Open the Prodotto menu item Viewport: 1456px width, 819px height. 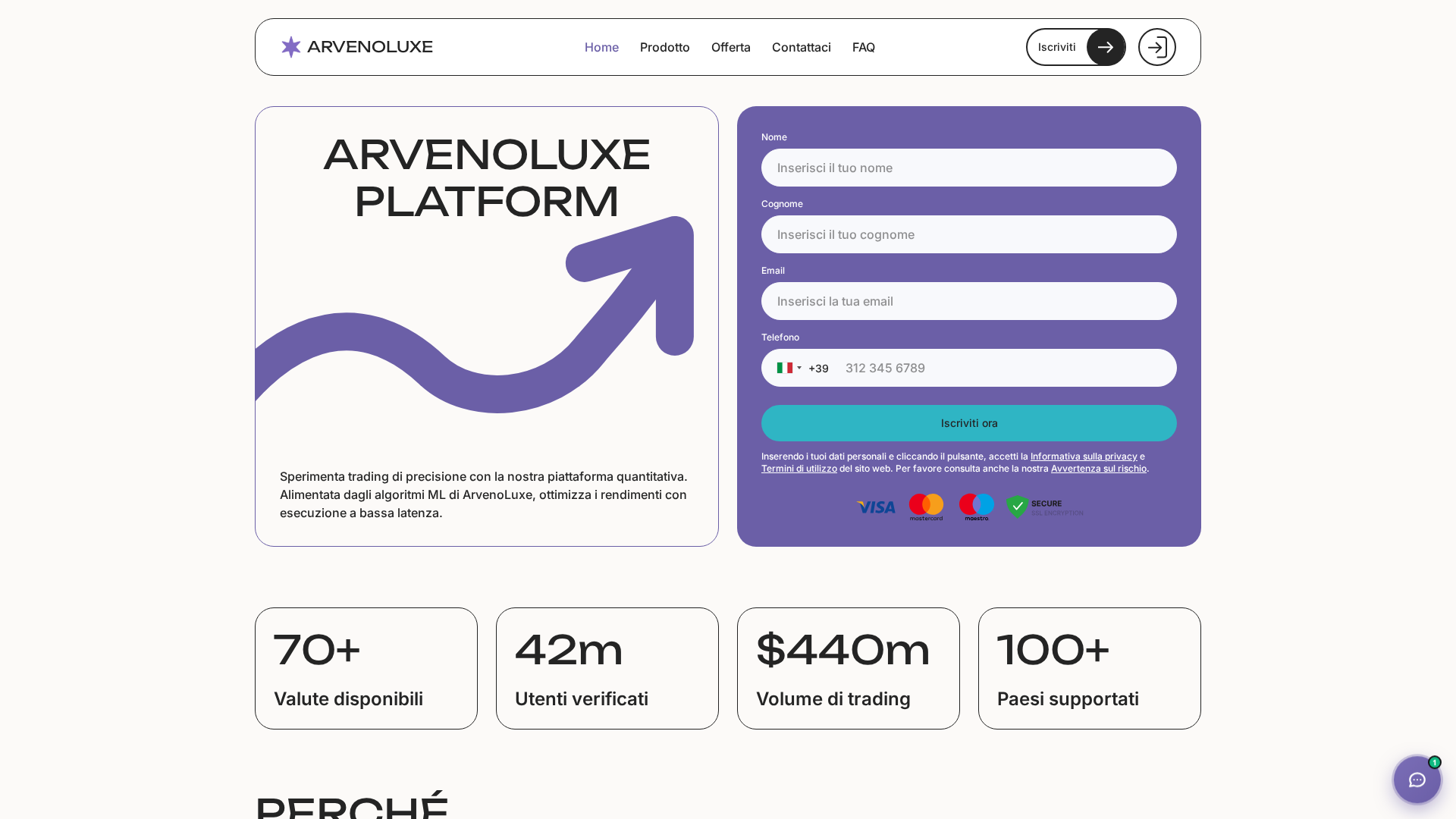tap(665, 47)
